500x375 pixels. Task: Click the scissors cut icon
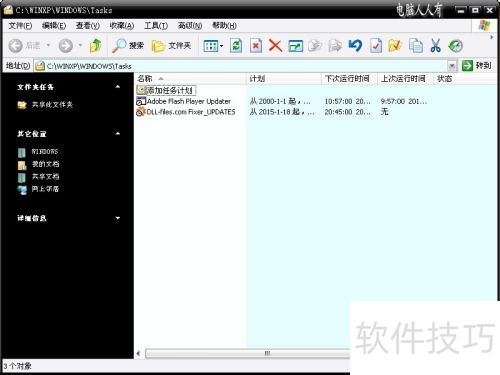(435, 46)
